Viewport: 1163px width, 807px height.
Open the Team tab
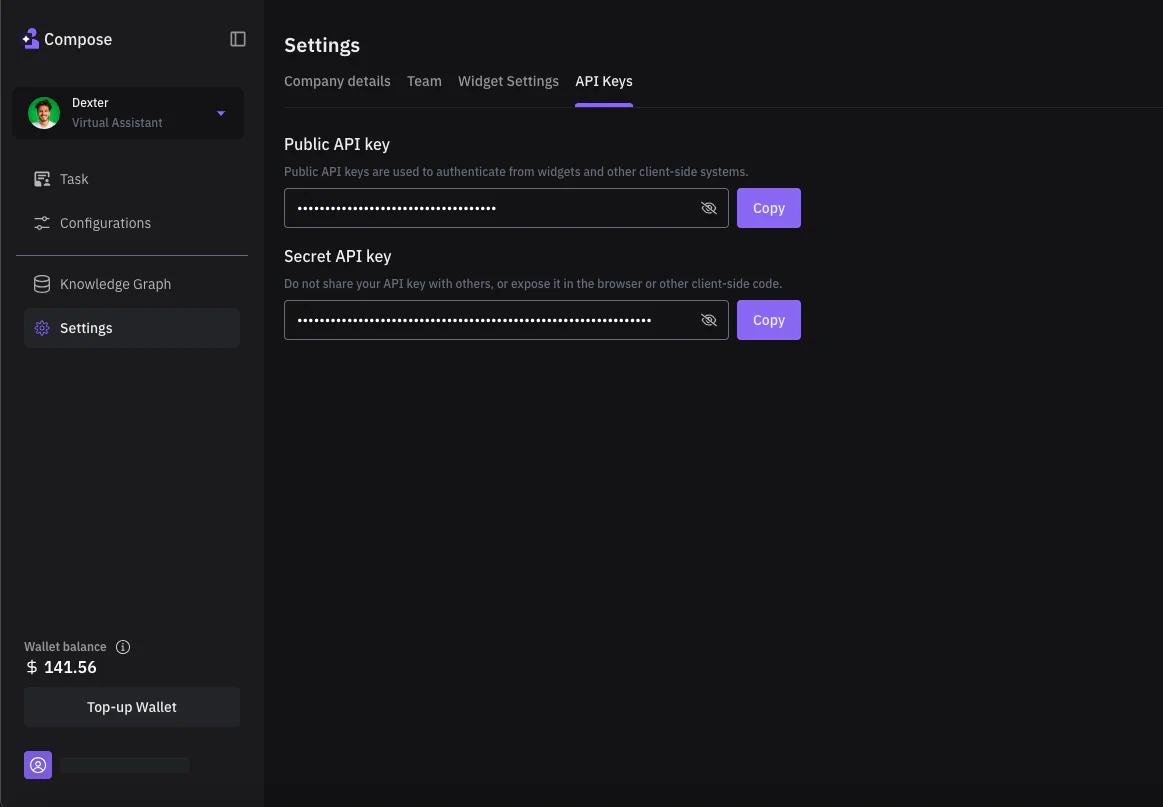point(424,81)
